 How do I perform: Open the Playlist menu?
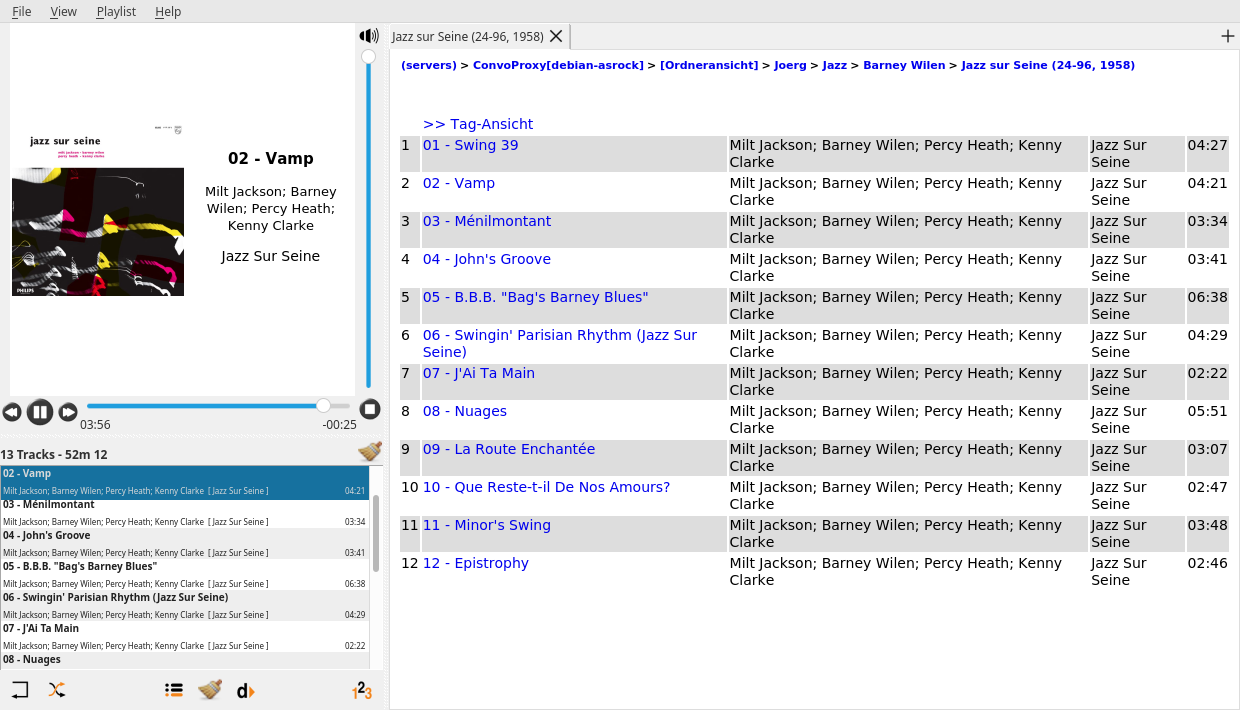116,11
